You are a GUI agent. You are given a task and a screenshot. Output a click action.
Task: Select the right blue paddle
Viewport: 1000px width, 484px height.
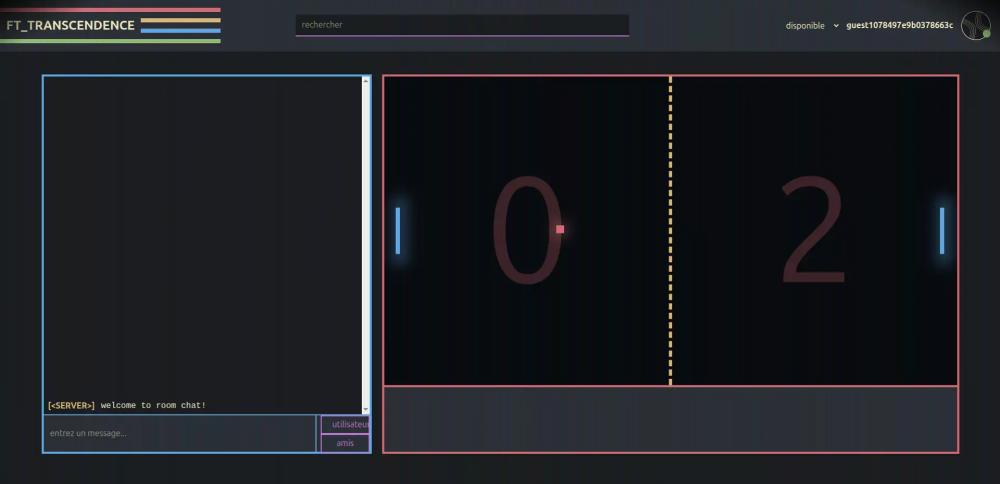[942, 230]
